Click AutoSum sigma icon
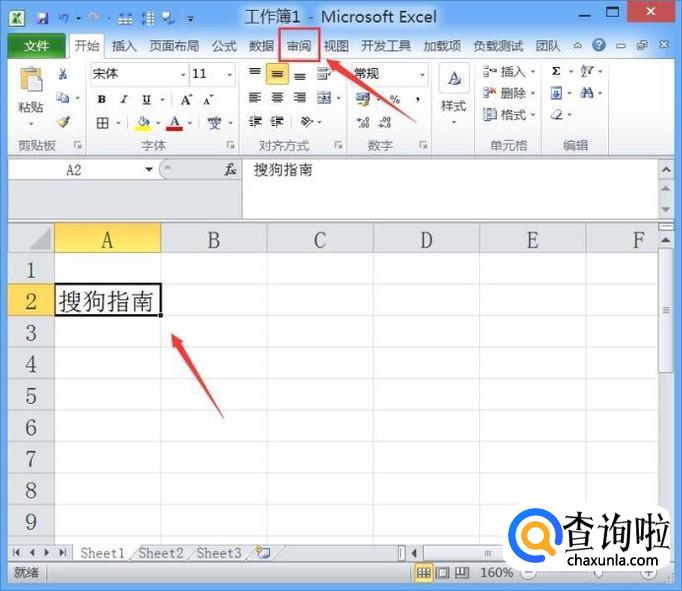682x591 pixels. point(556,71)
